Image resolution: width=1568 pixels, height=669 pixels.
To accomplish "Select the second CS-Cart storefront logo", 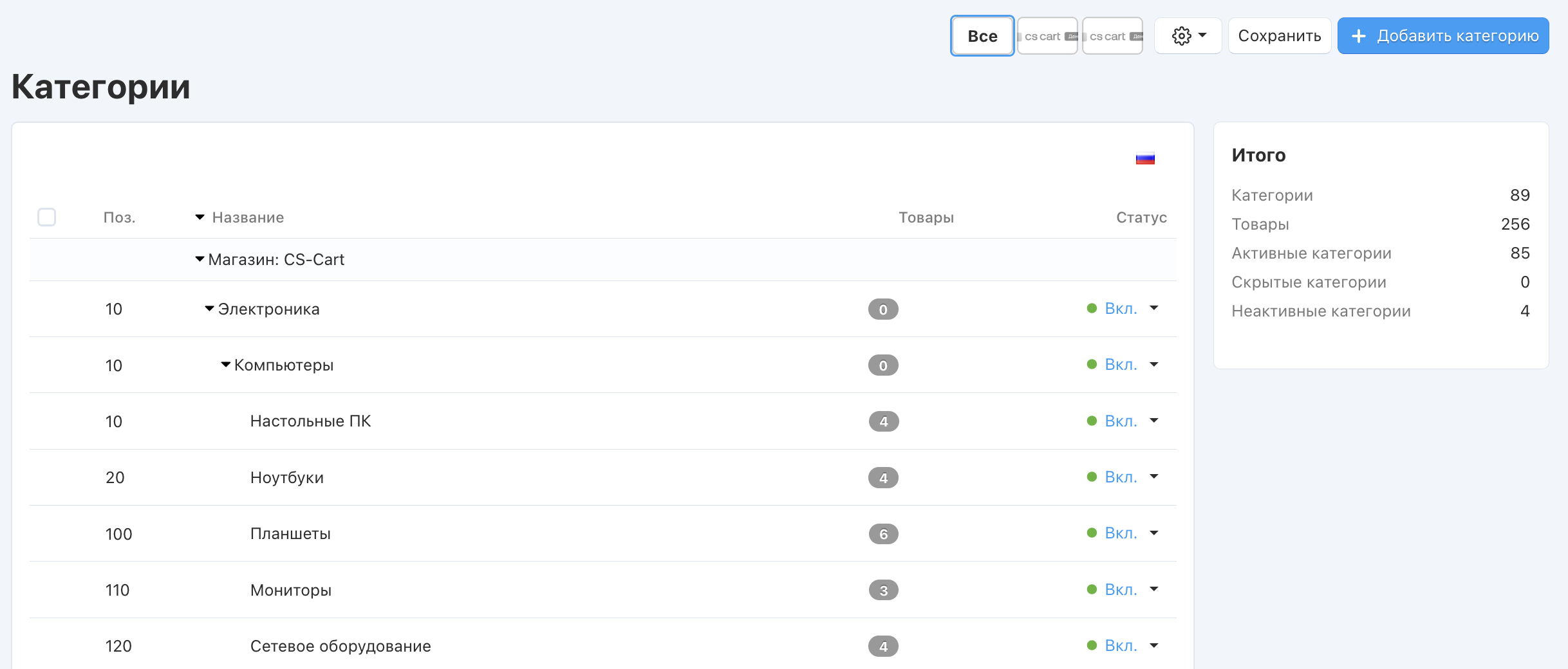I will pyautogui.click(x=1112, y=36).
